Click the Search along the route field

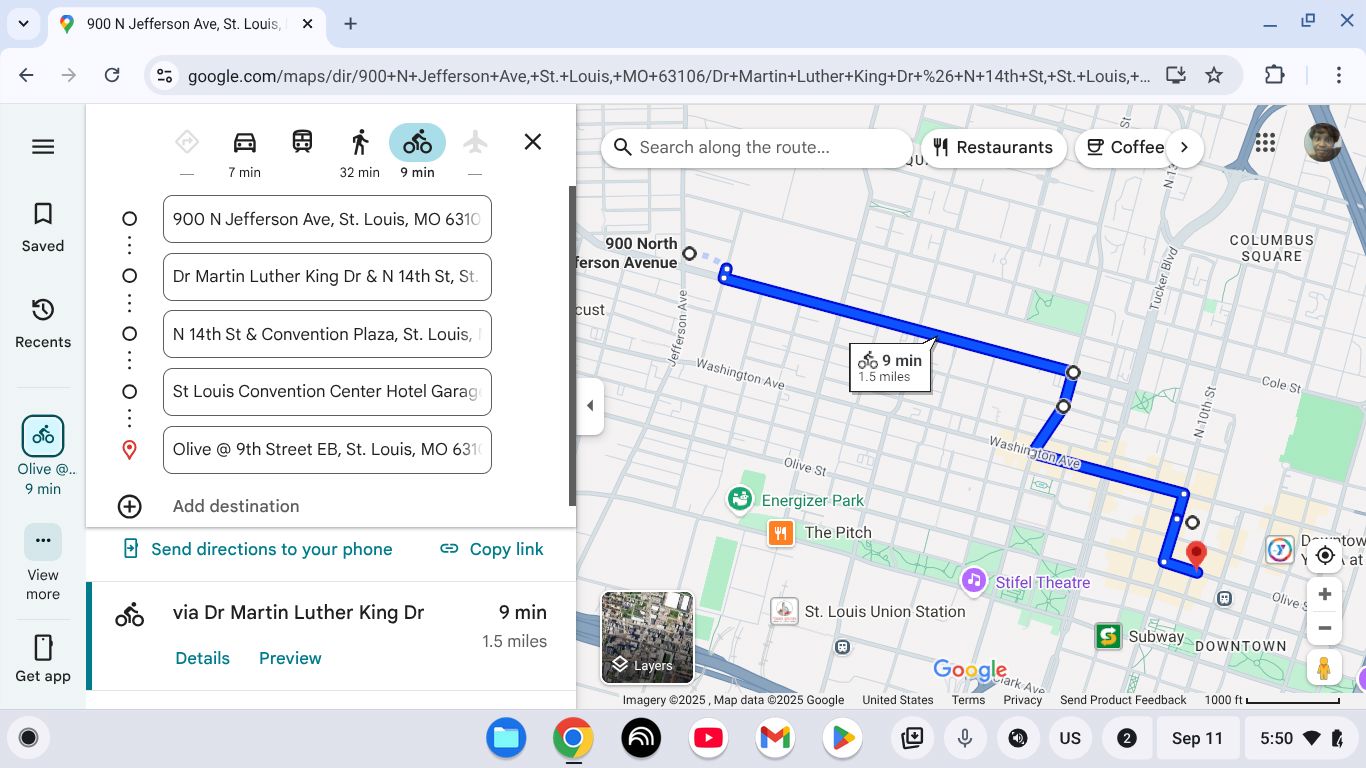760,148
